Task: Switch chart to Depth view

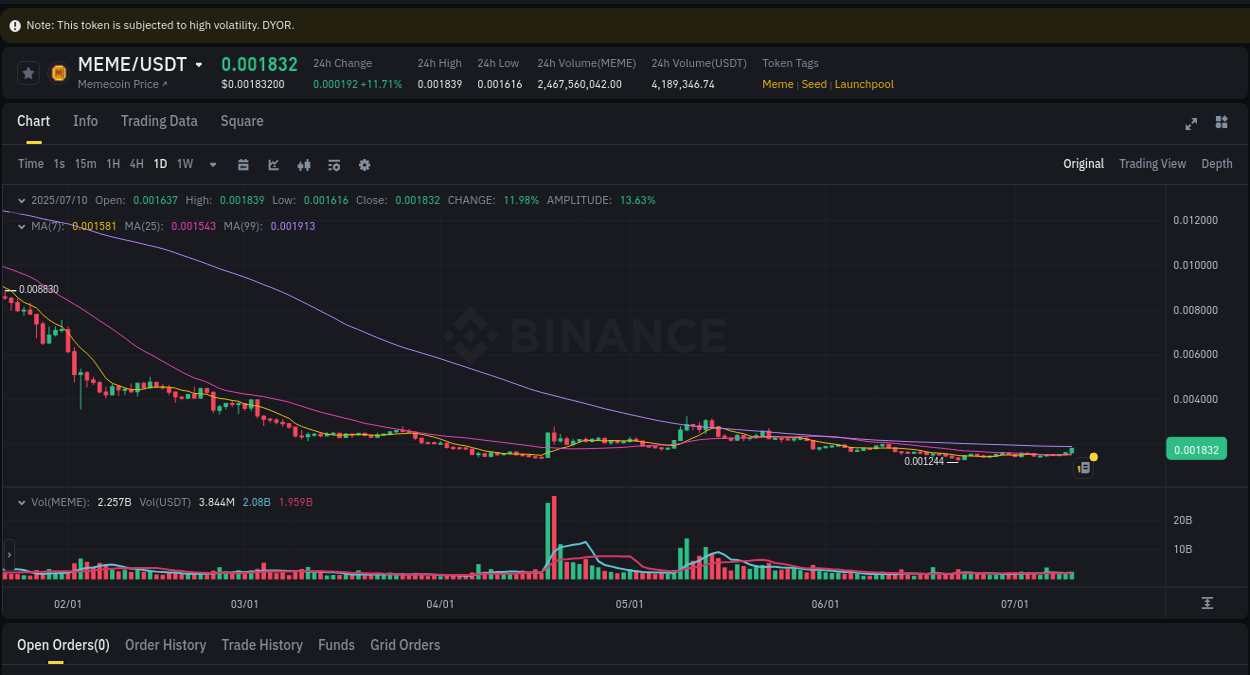Action: pyautogui.click(x=1216, y=163)
